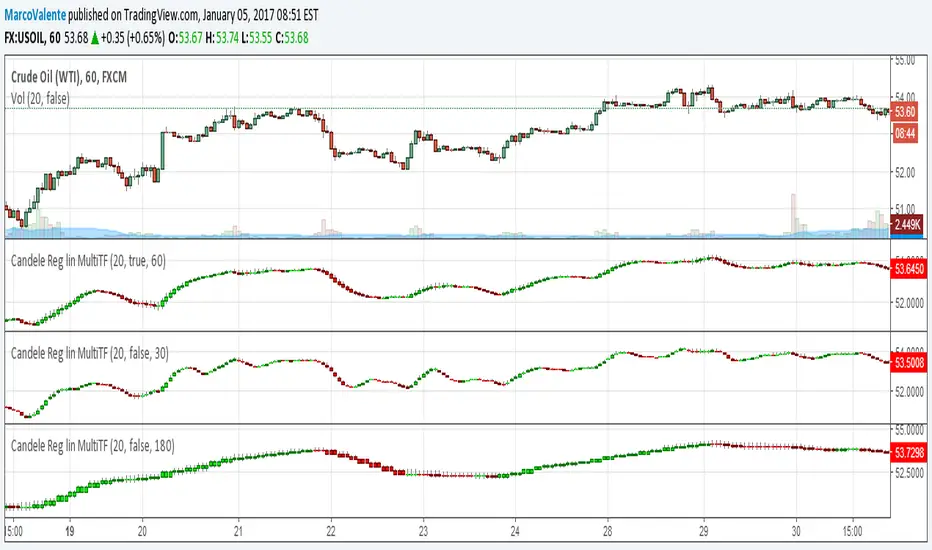This screenshot has width=932, height=550.
Task: Click the 53.7298 indicator value label
Action: [909, 451]
